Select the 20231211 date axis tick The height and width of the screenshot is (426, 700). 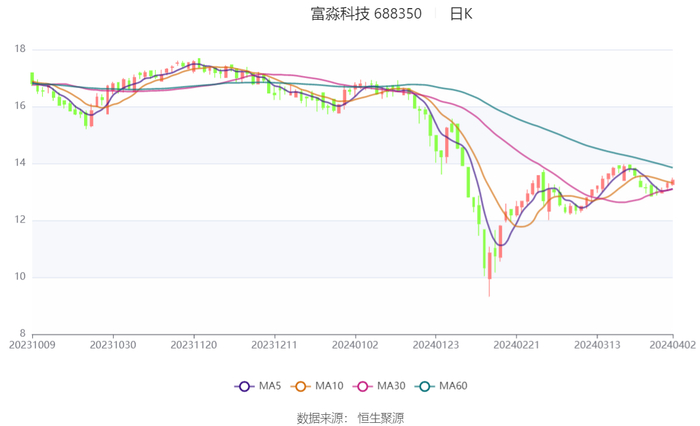(x=274, y=344)
